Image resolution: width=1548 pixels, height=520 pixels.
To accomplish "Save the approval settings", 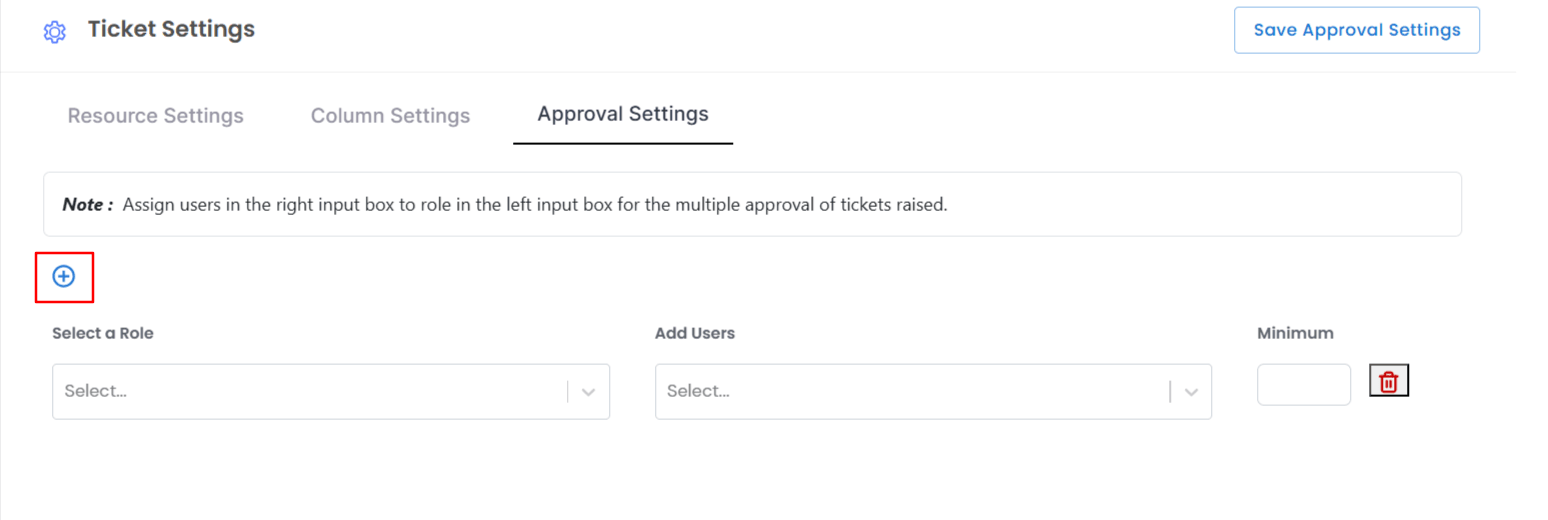I will 1356,30.
